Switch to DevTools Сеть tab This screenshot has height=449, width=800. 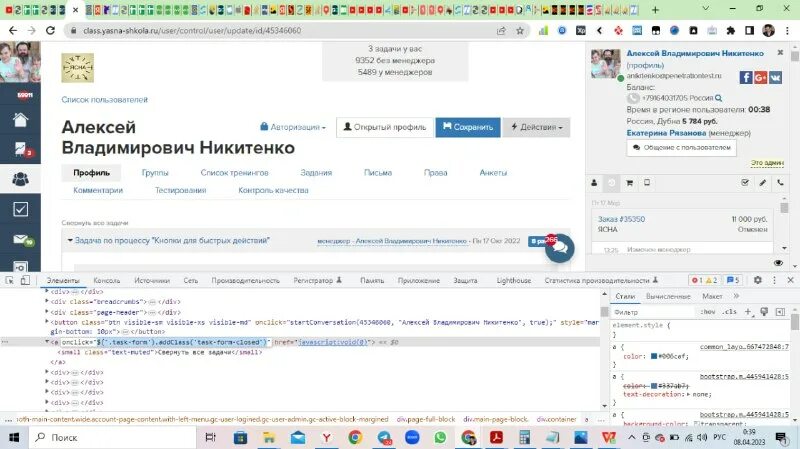(x=190, y=280)
